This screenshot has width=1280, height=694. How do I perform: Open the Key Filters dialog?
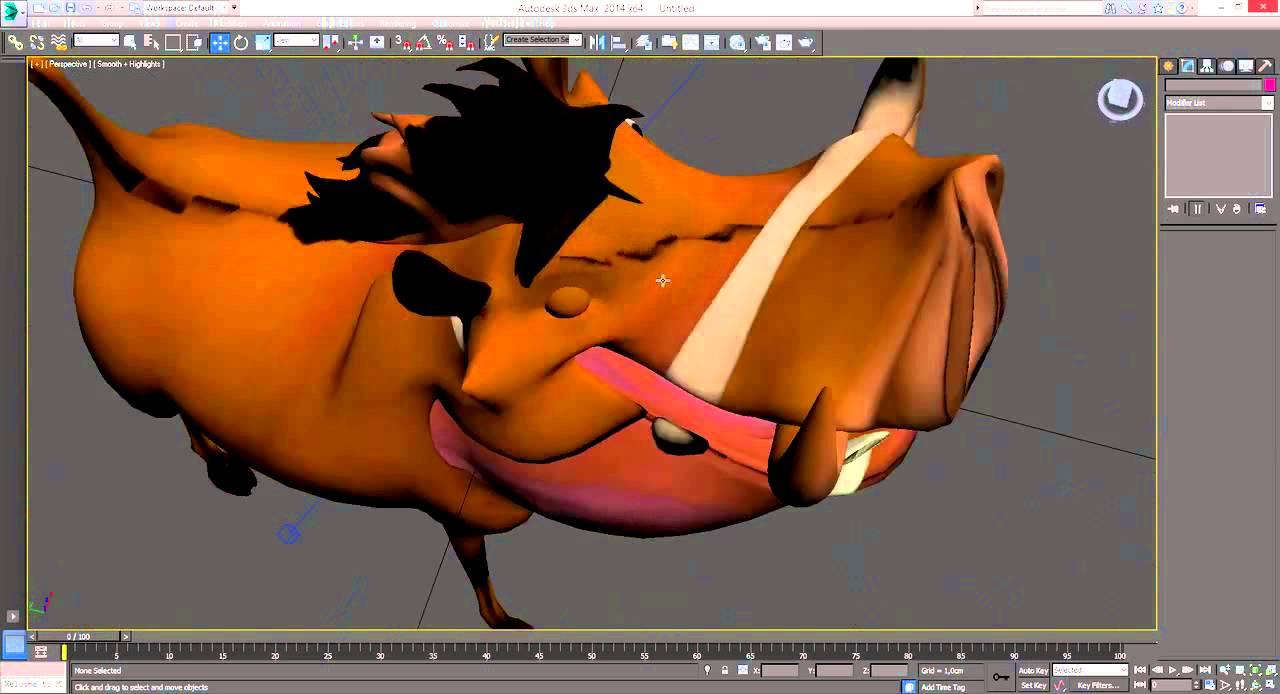pos(1098,685)
